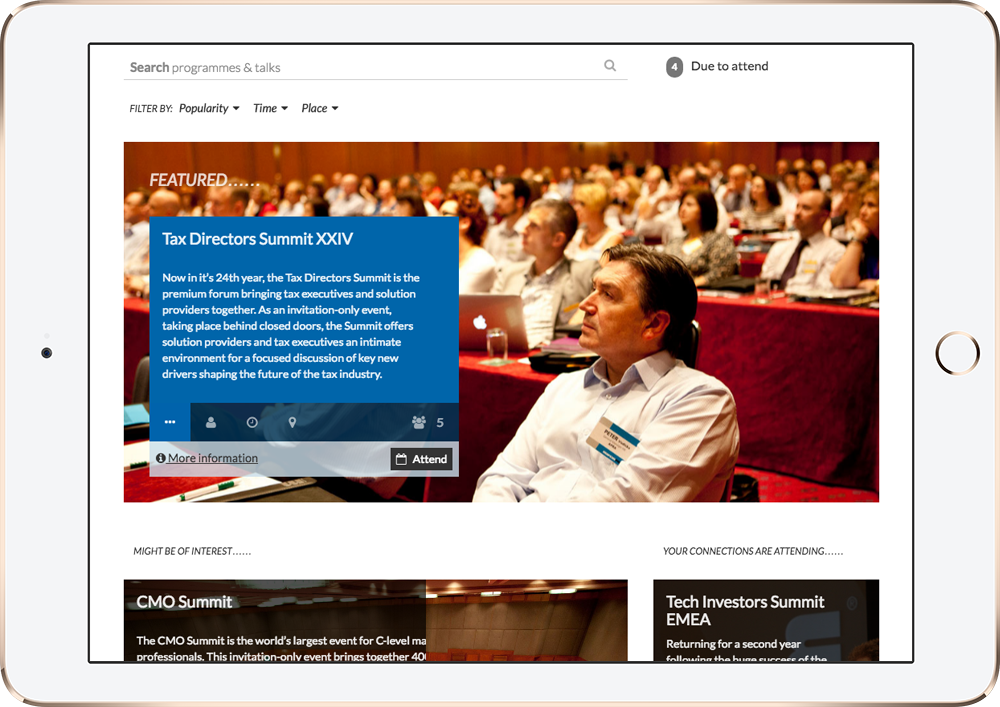Open the Due to attend list
Viewport: 1000px width, 707px height.
point(729,67)
